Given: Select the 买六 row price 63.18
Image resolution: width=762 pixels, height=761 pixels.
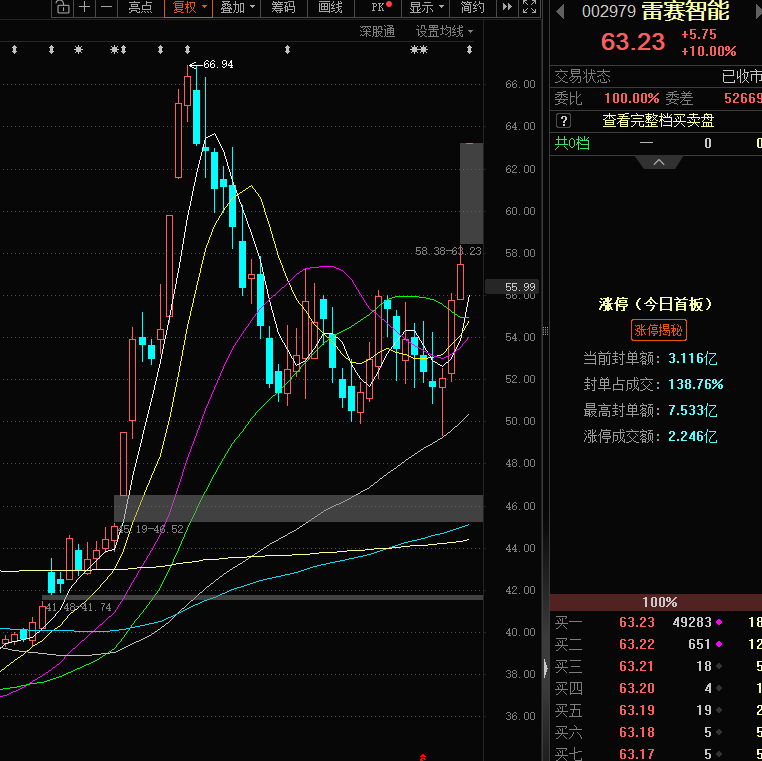Looking at the screenshot, I should click(x=637, y=732).
